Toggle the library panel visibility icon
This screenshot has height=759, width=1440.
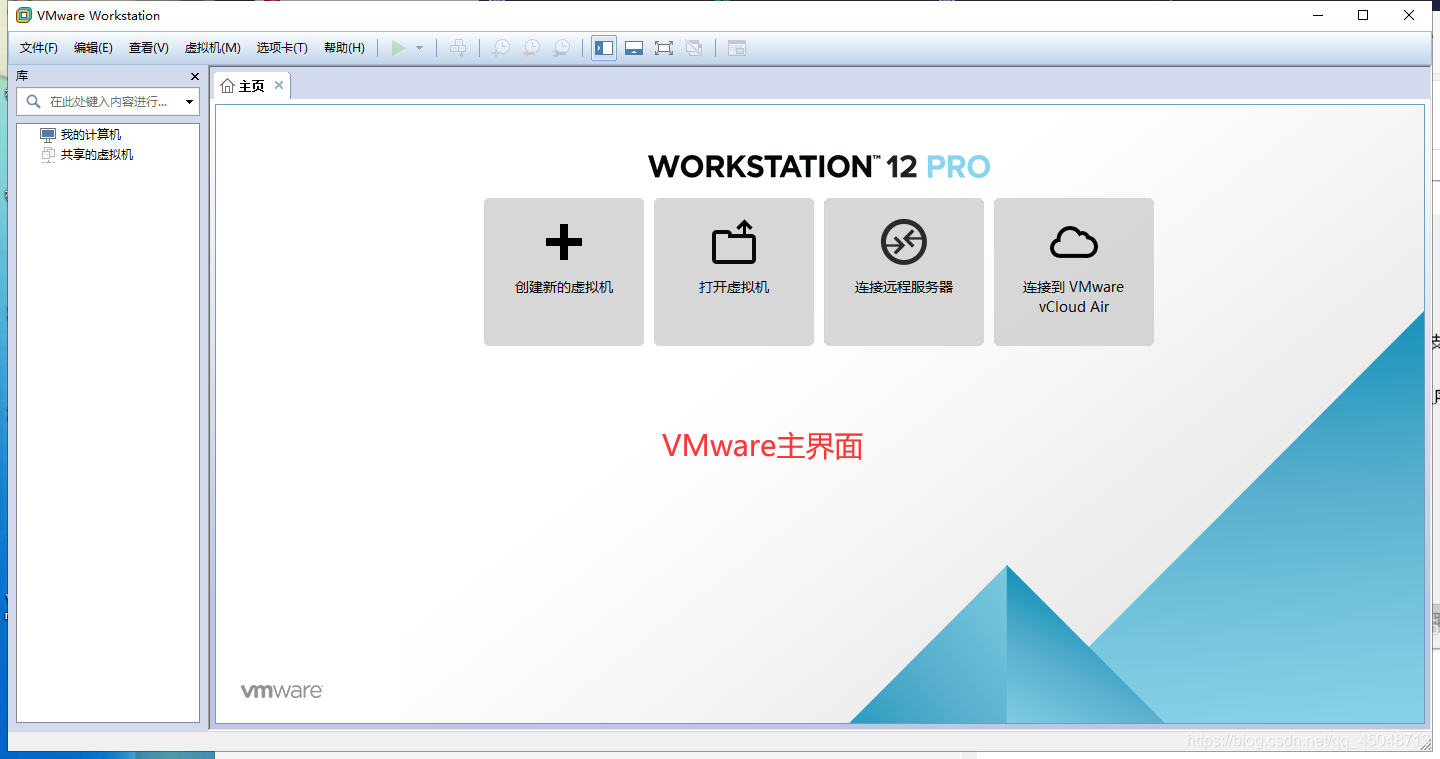click(603, 47)
